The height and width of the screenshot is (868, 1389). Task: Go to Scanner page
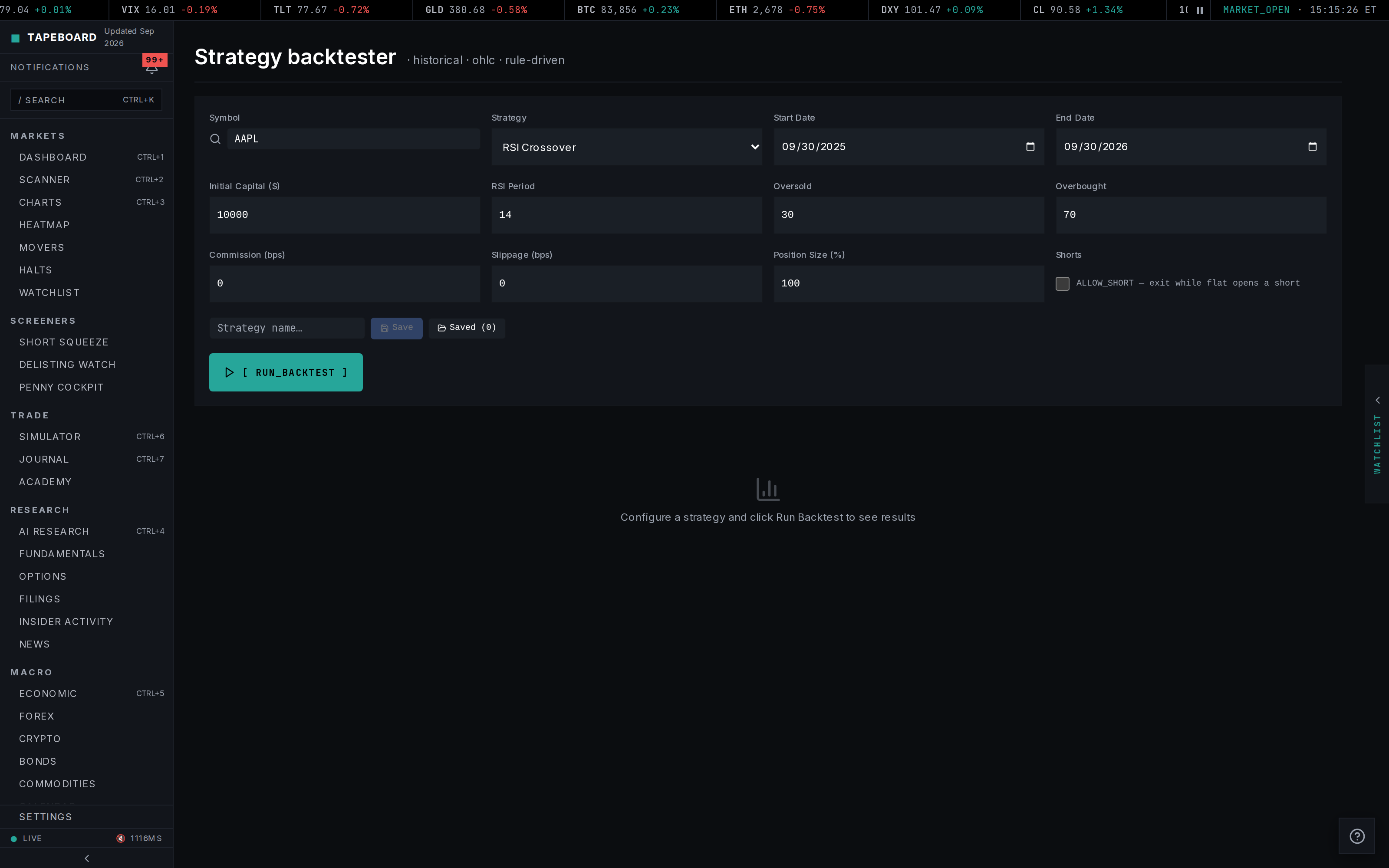(x=87, y=180)
